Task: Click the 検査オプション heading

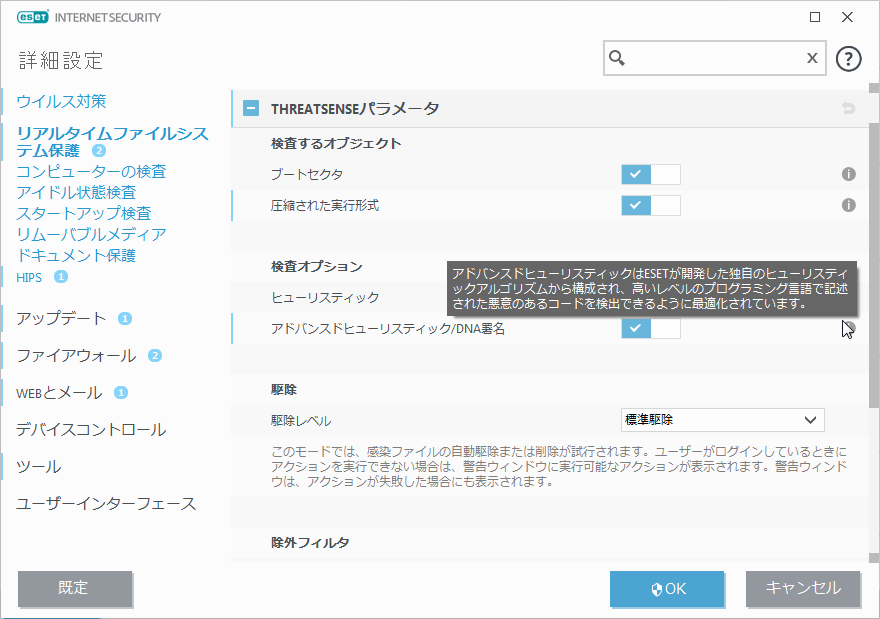Action: click(x=317, y=267)
